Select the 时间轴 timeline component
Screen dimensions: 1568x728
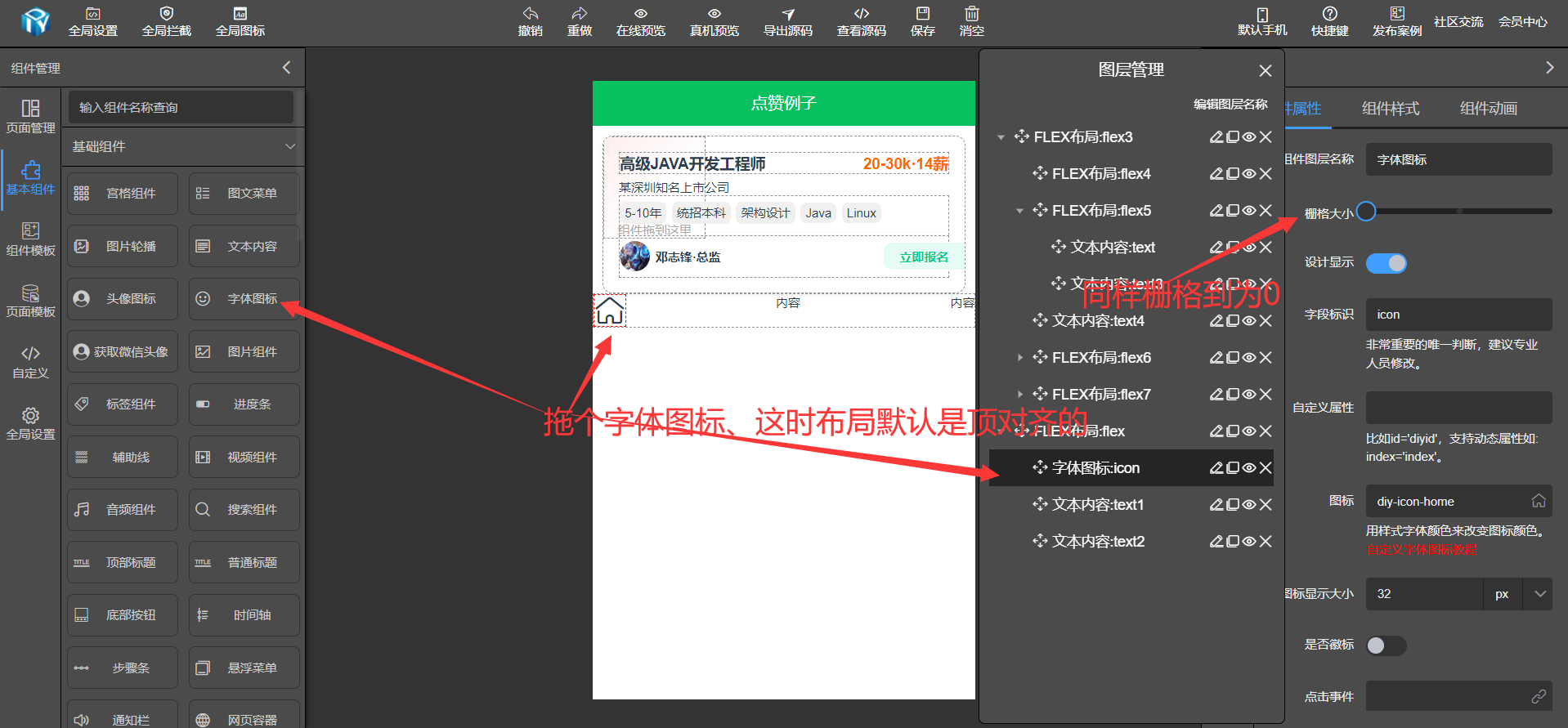[244, 615]
